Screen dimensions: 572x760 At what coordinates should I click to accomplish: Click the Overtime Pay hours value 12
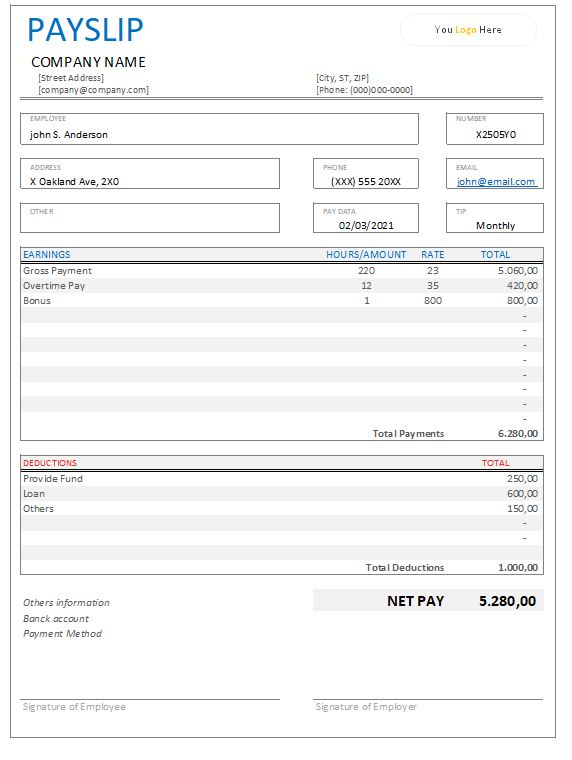click(366, 286)
